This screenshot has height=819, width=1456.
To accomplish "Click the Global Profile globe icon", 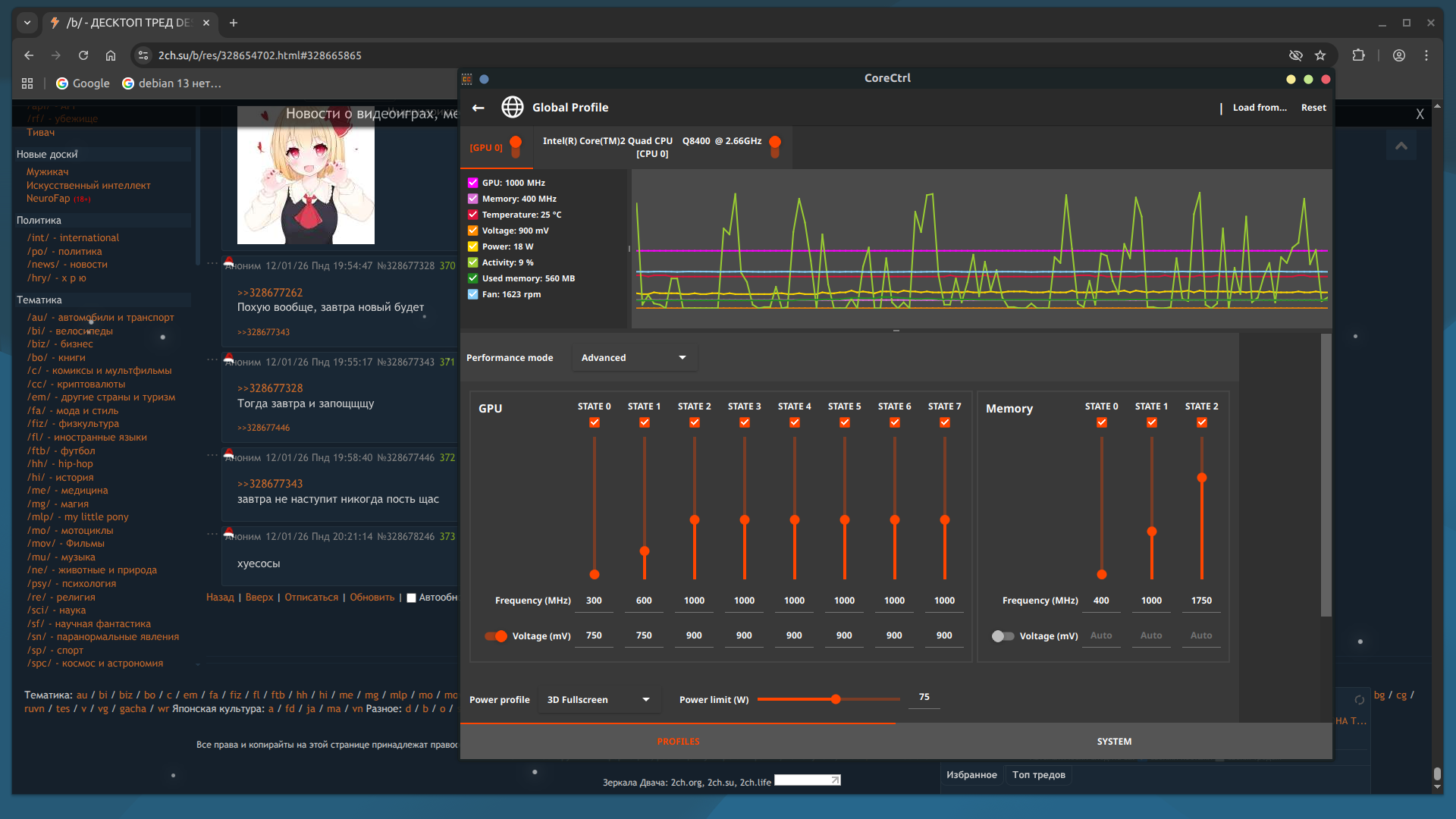I will click(513, 108).
